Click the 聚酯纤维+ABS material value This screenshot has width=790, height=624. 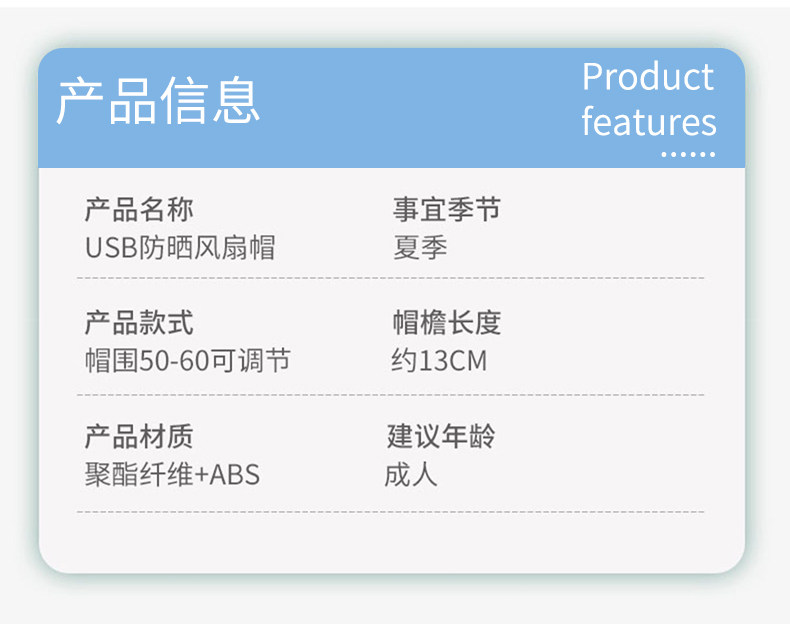[172, 473]
